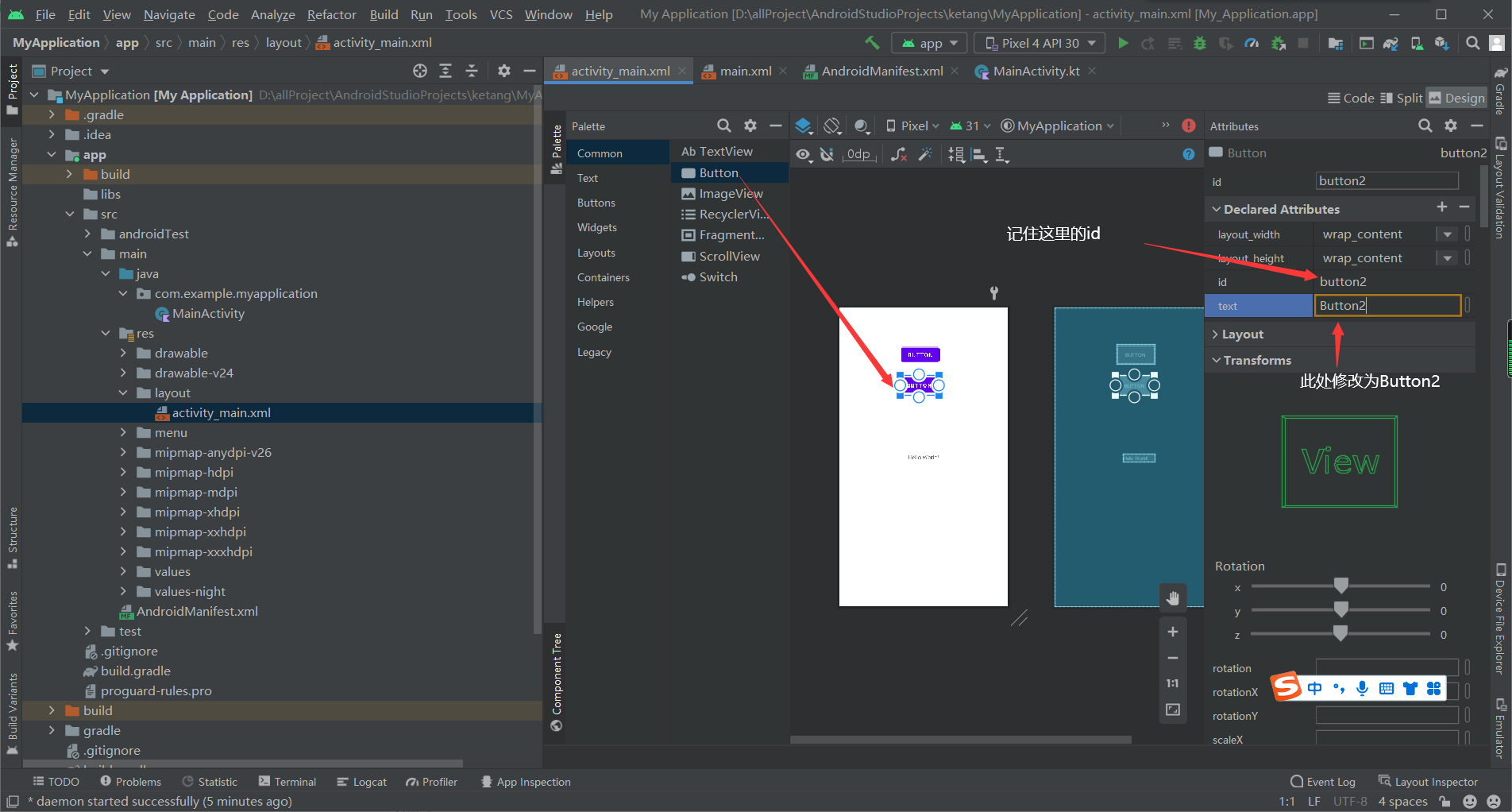This screenshot has height=812, width=1512.
Task: Click the text attribute input field
Action: click(x=1387, y=306)
